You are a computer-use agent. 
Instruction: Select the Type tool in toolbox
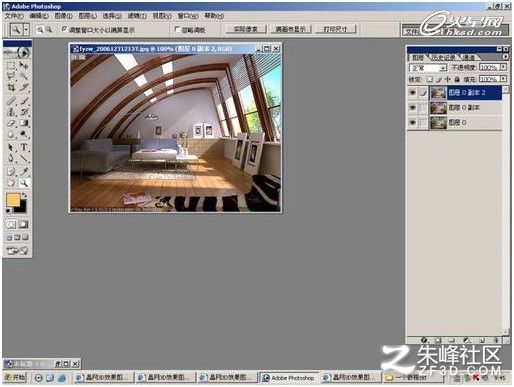(24, 147)
